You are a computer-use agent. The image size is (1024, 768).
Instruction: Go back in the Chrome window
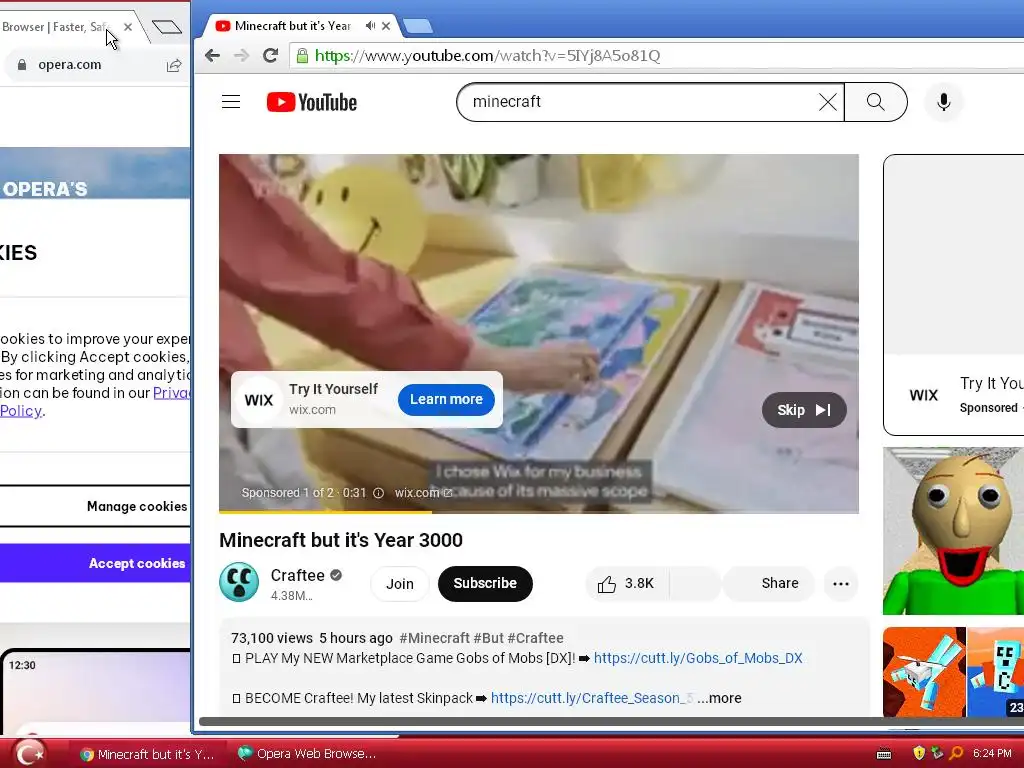pyautogui.click(x=212, y=56)
